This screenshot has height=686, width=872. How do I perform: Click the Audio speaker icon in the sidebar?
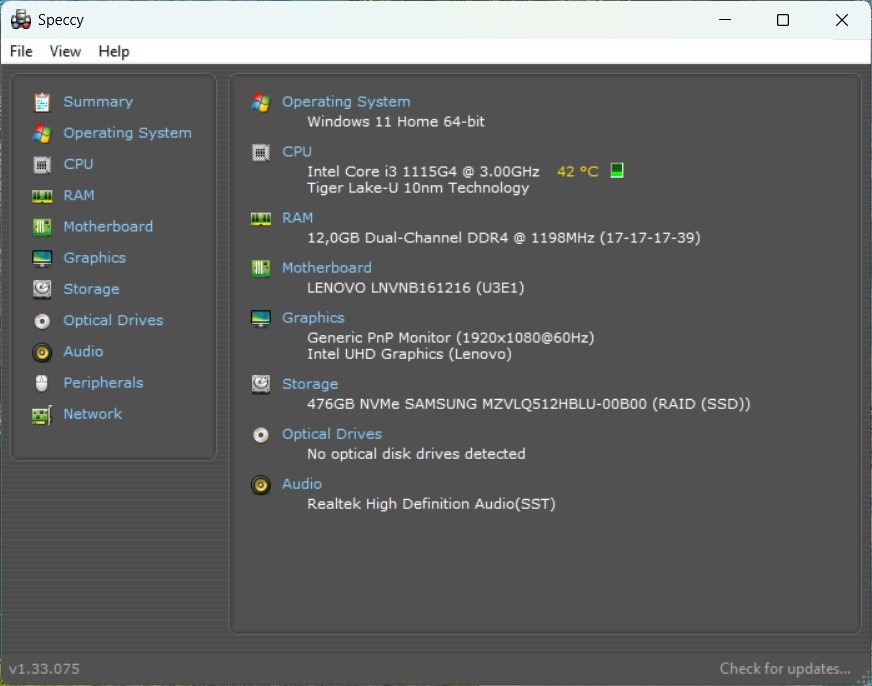41,351
